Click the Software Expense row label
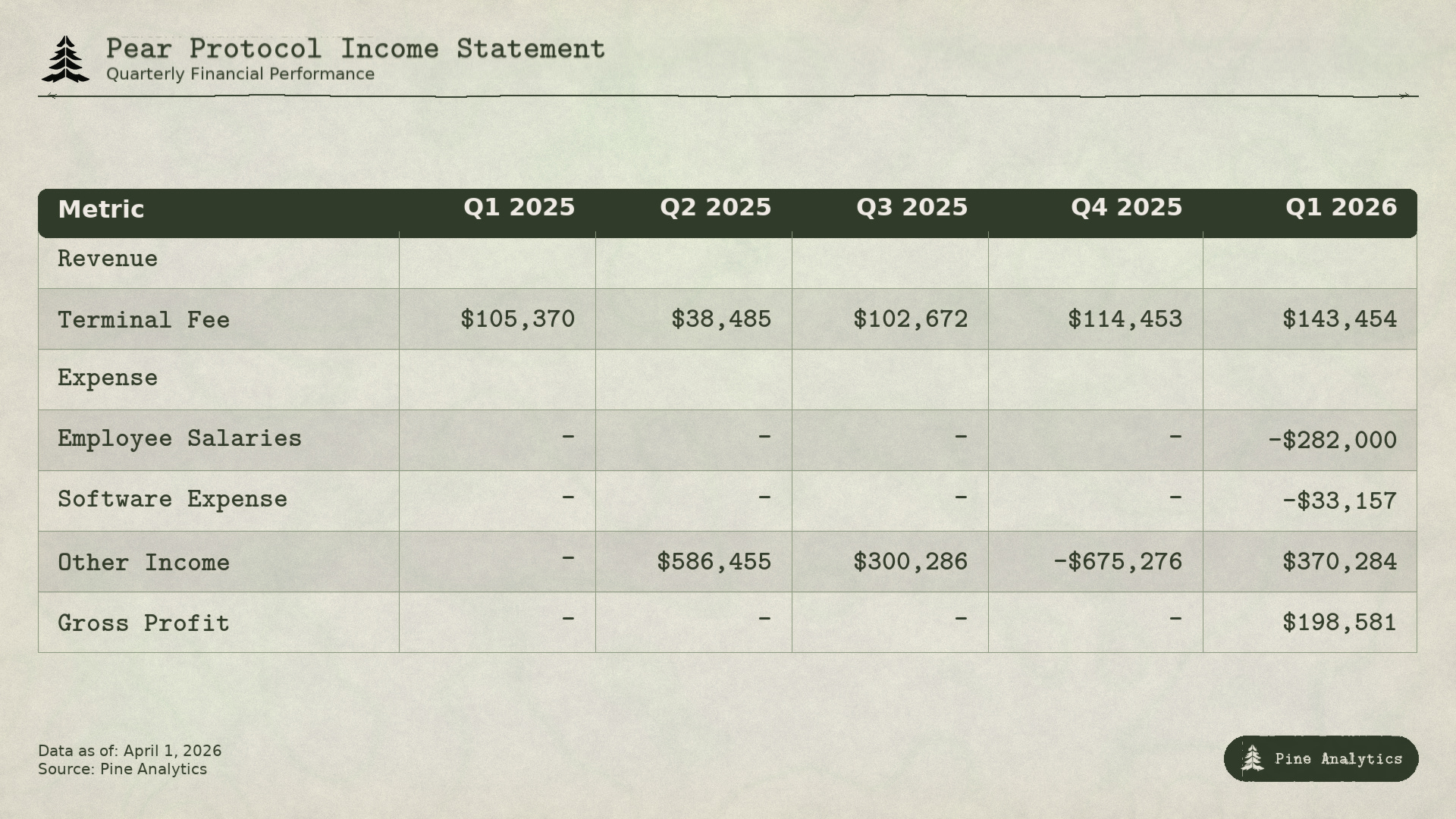This screenshot has height=819, width=1456. (x=172, y=500)
